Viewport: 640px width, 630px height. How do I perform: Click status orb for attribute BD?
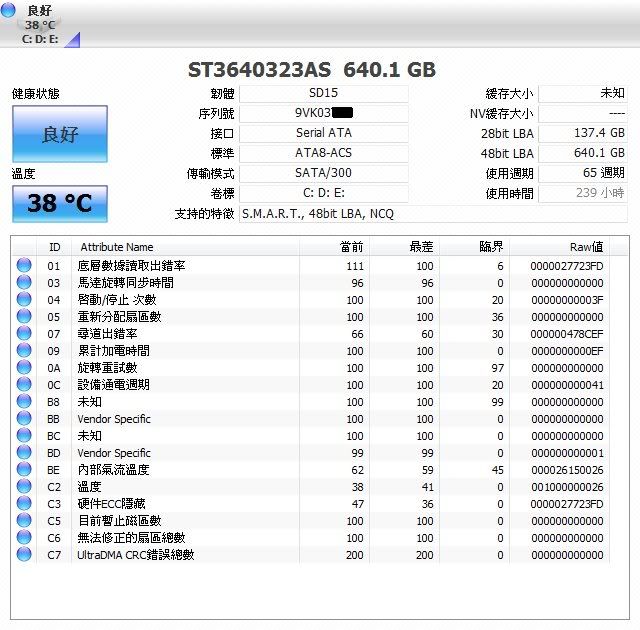(x=24, y=453)
